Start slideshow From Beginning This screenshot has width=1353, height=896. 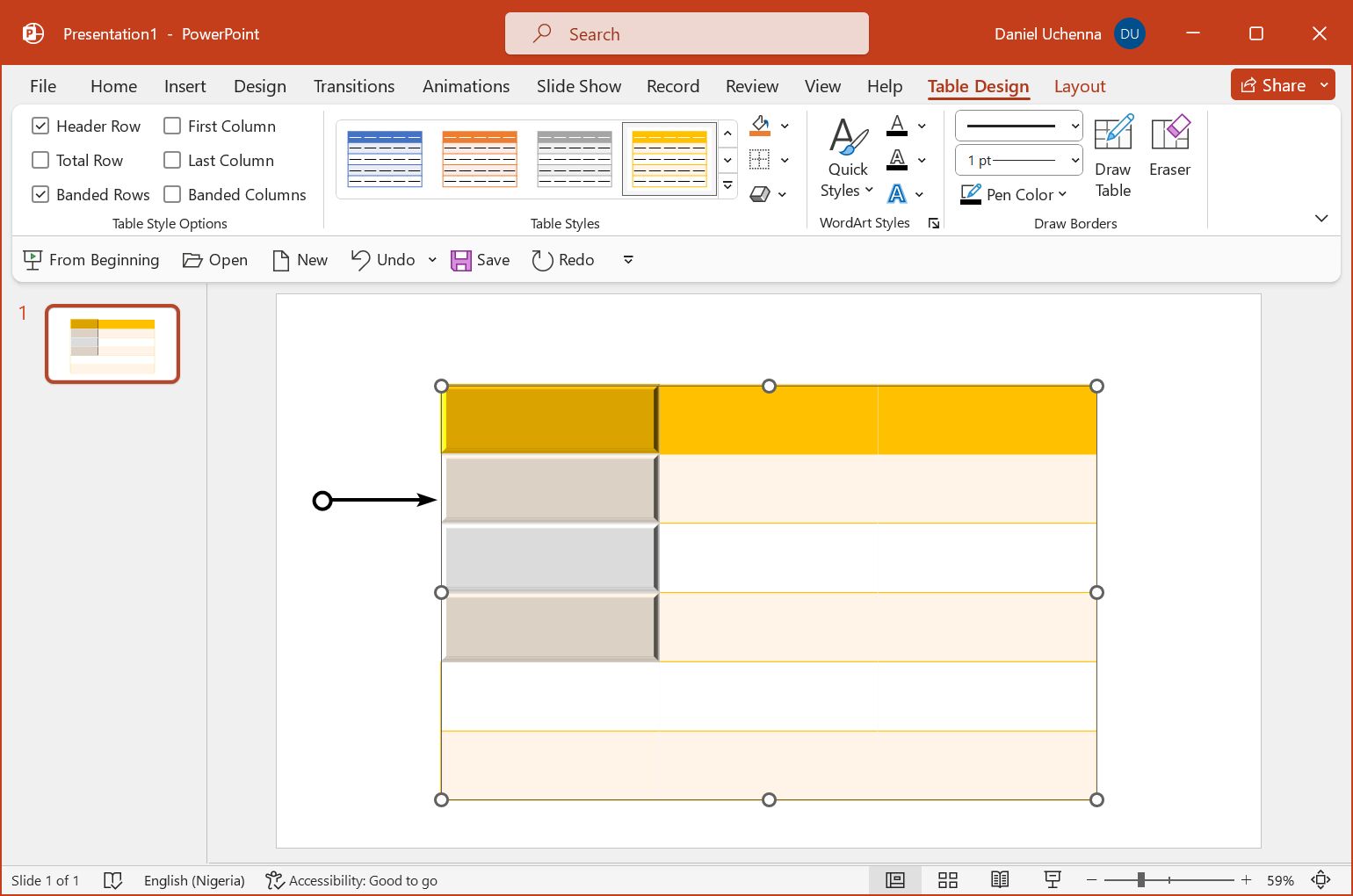91,260
